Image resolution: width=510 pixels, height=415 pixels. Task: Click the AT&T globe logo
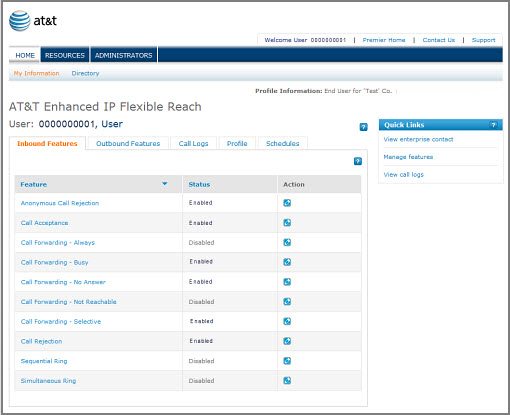(x=20, y=21)
